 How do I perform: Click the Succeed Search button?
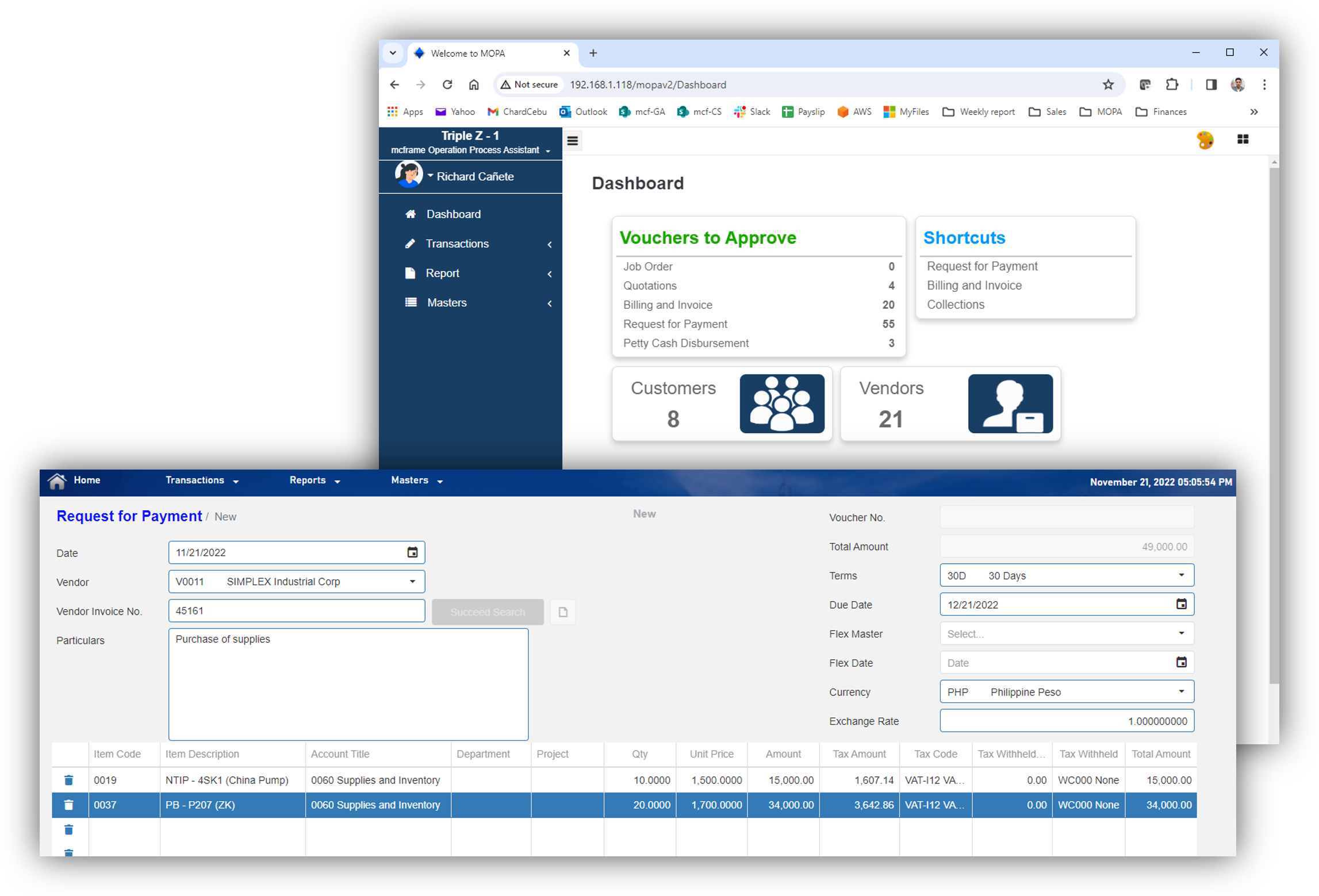pos(487,612)
